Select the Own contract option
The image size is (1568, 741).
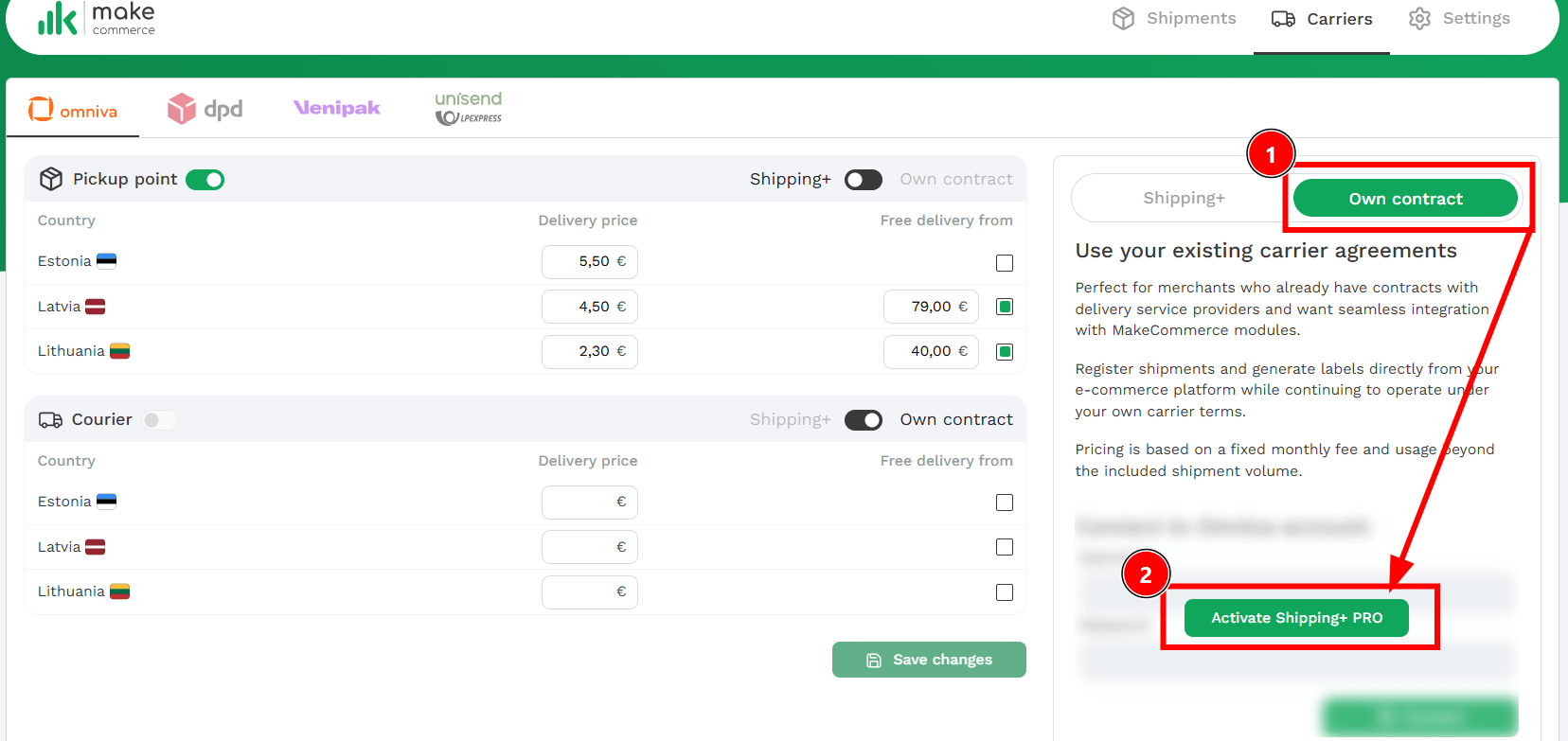coord(1405,199)
